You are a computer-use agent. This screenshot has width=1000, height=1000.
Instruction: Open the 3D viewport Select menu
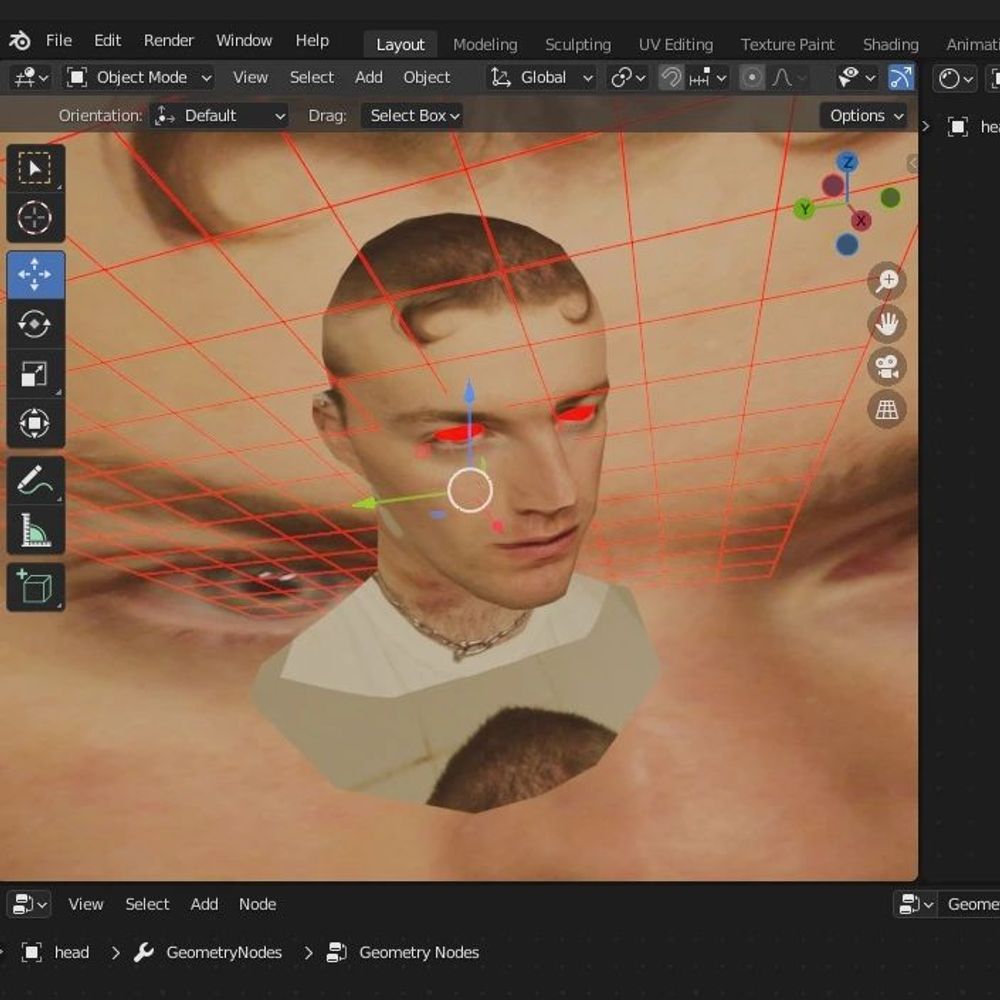click(x=312, y=78)
